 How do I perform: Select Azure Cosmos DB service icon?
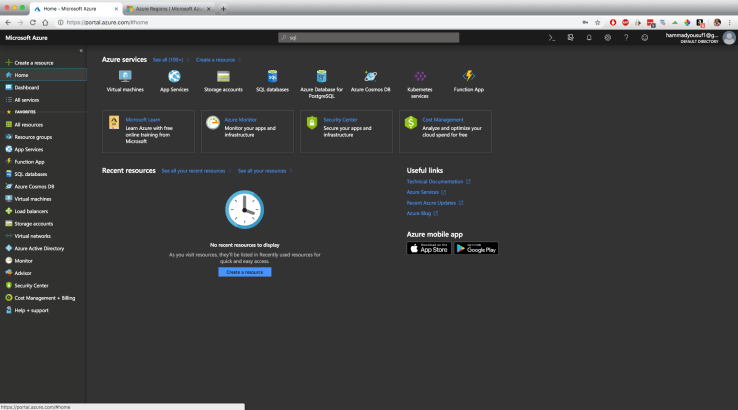coord(370,77)
